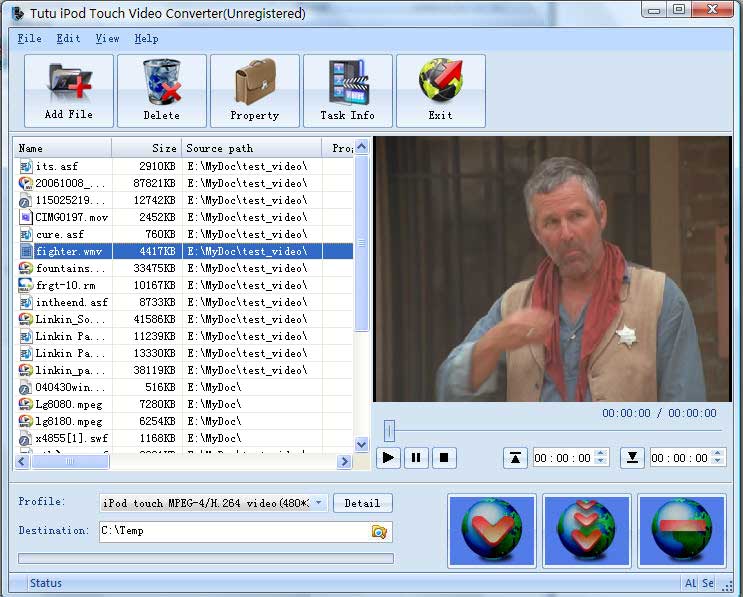Sort file list by Name column
This screenshot has width=743, height=597.
(63, 148)
